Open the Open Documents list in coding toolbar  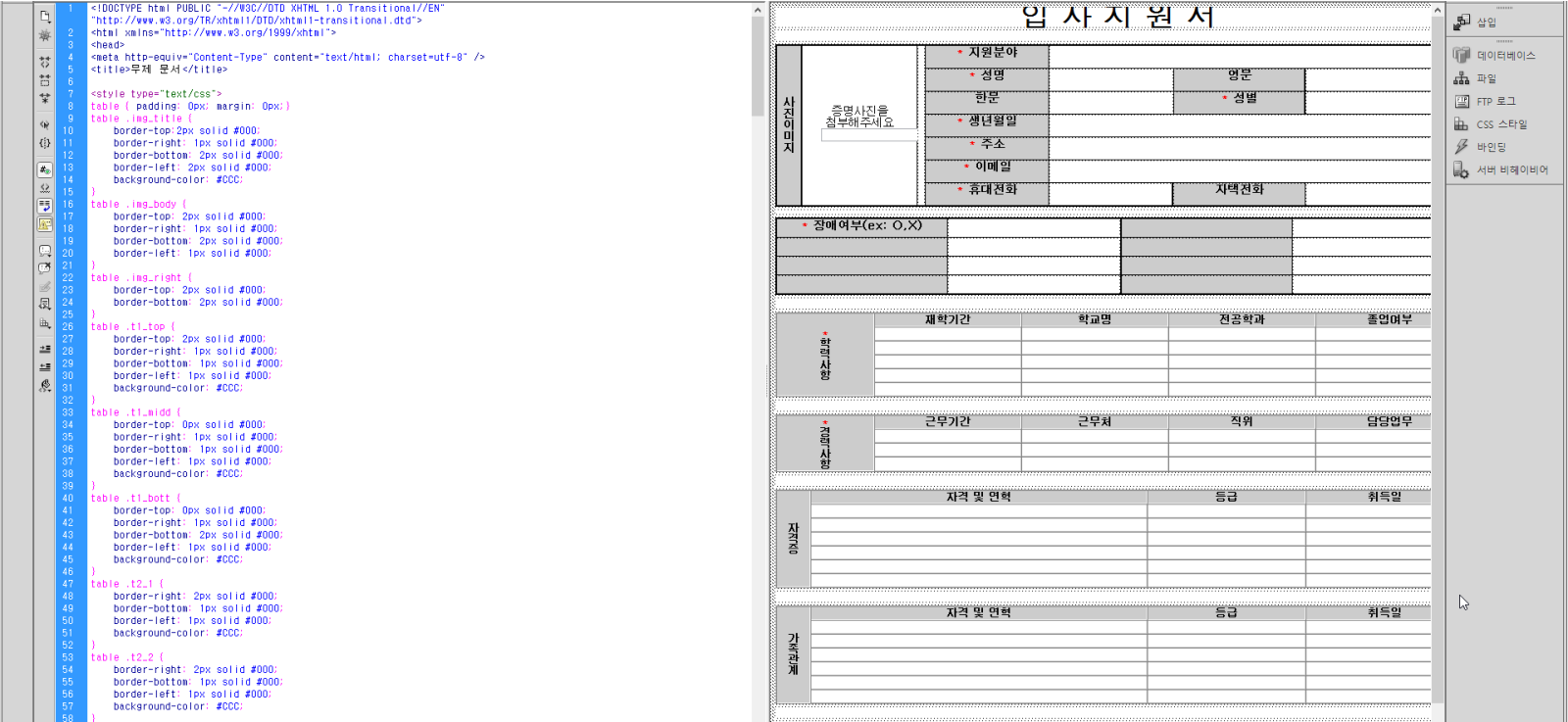click(45, 17)
